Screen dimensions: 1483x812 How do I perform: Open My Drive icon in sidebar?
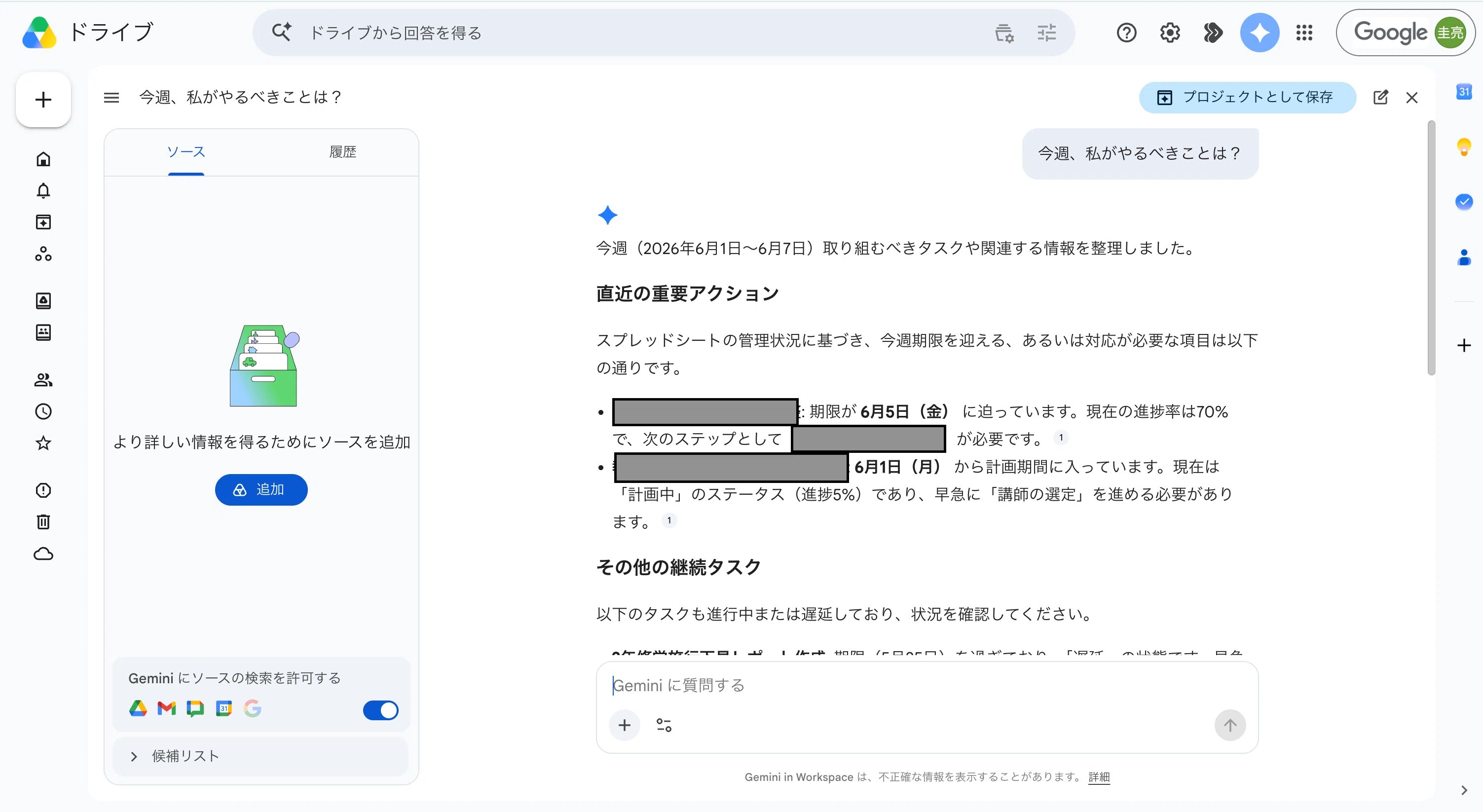point(43,301)
